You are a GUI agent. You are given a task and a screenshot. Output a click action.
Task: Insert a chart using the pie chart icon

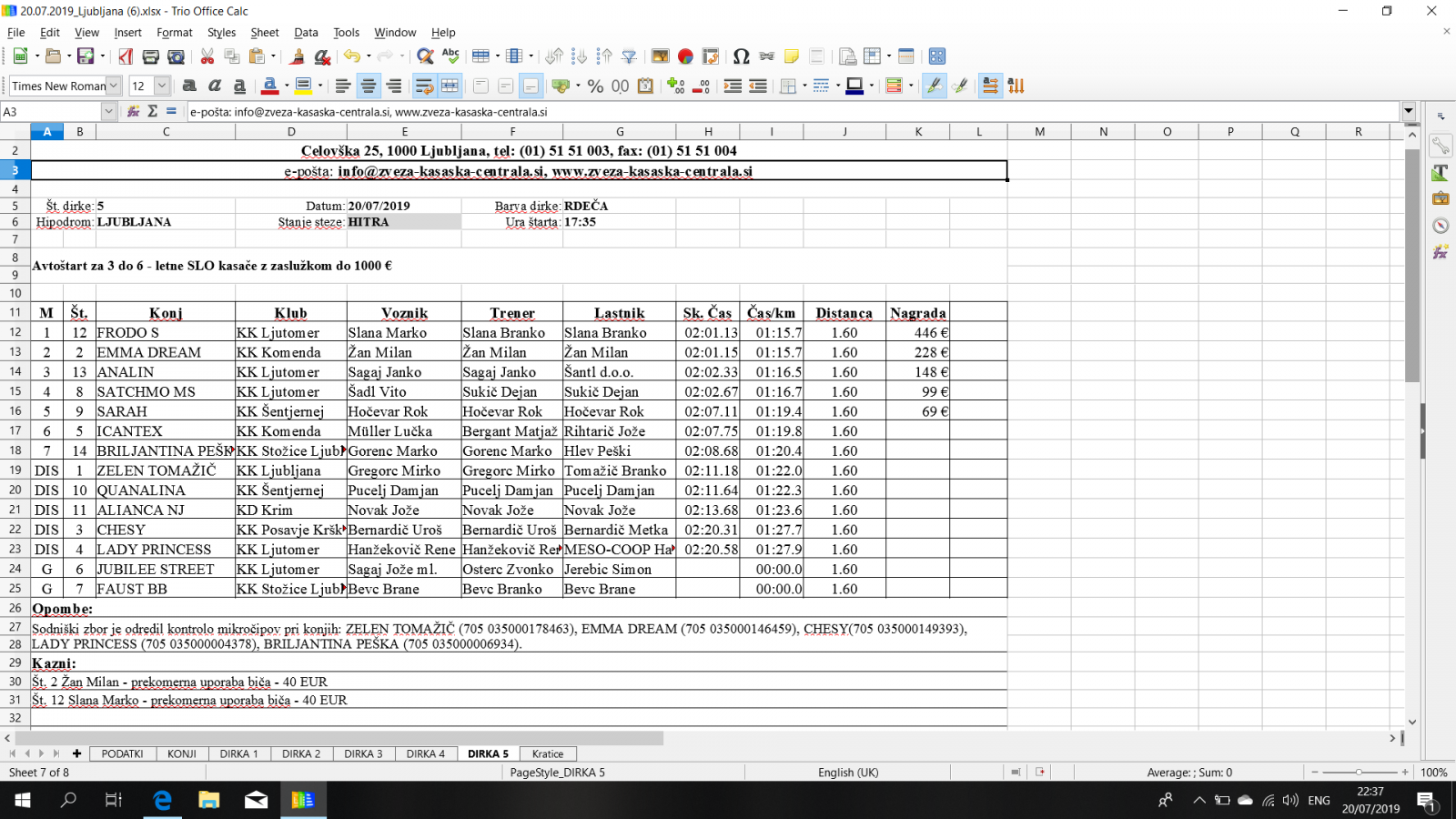(x=685, y=56)
